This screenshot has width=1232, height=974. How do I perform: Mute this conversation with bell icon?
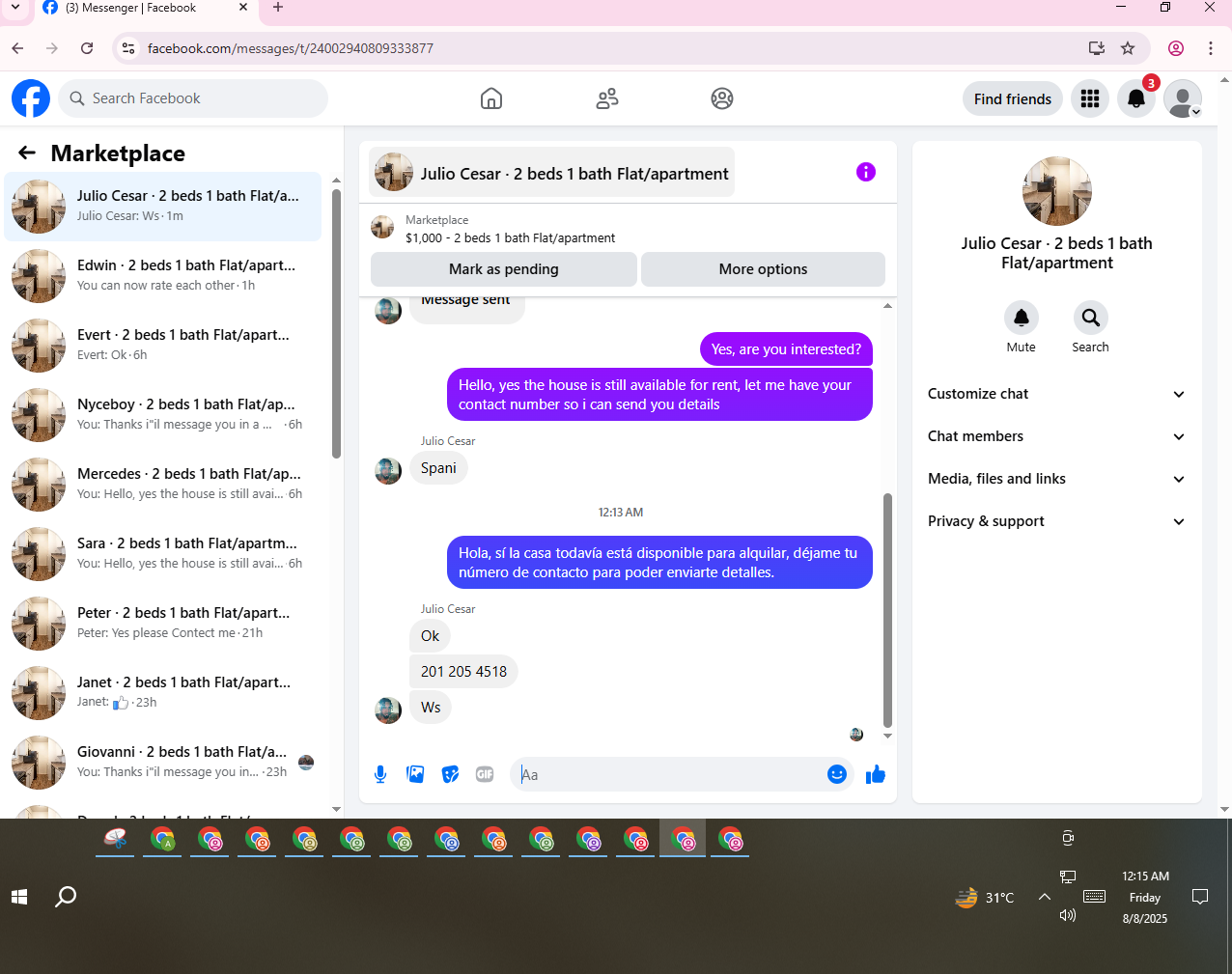pyautogui.click(x=1022, y=318)
